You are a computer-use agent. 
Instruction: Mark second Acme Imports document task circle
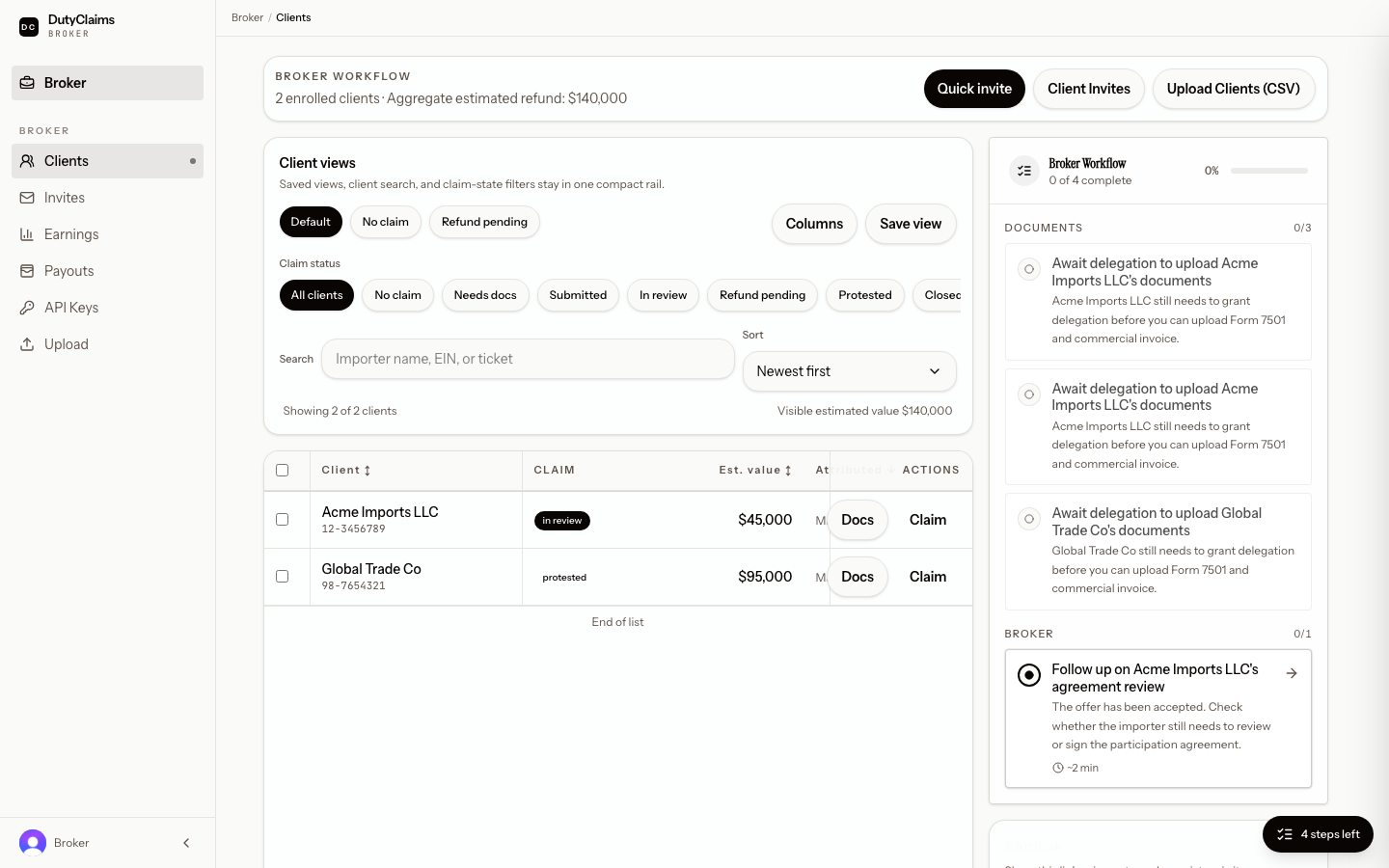pos(1029,394)
